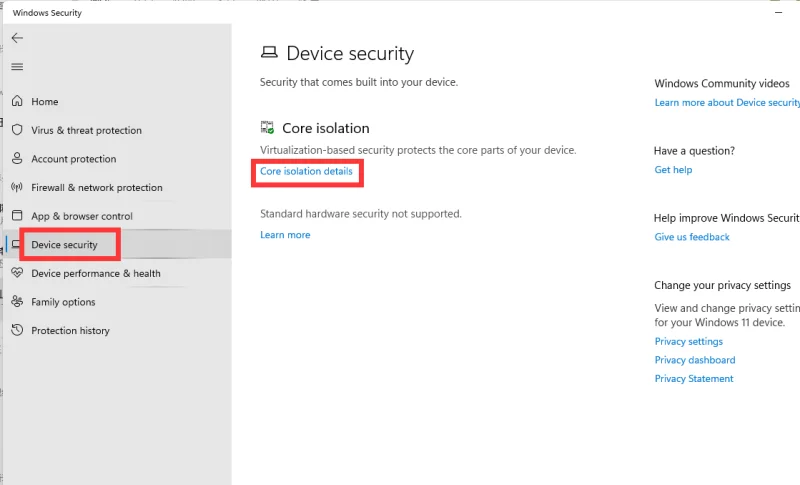This screenshot has width=800, height=485.
Task: Click the Firewall & network protection antenna icon
Action: click(x=17, y=187)
